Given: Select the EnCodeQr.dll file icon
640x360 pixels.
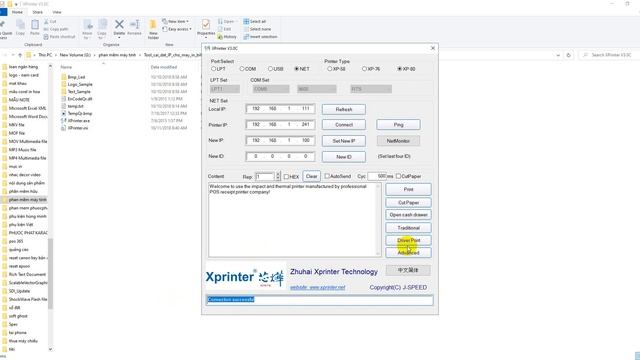Looking at the screenshot, I should 64,99.
